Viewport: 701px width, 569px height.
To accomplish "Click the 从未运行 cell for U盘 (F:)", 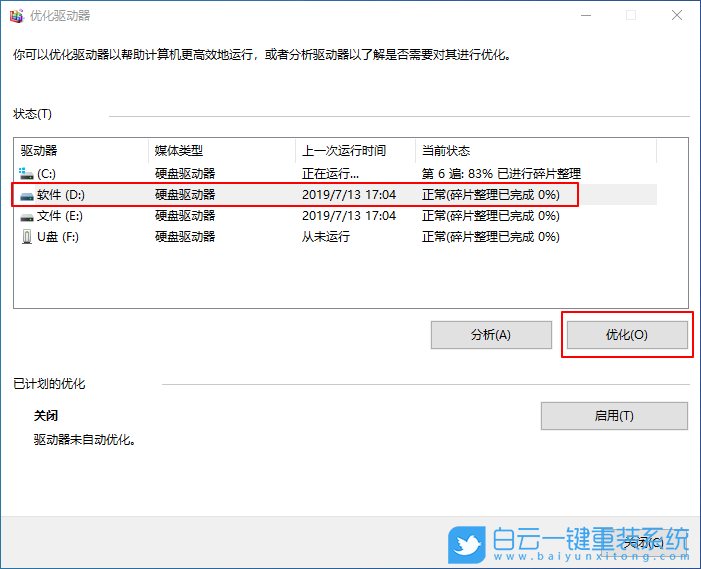I will click(x=326, y=237).
